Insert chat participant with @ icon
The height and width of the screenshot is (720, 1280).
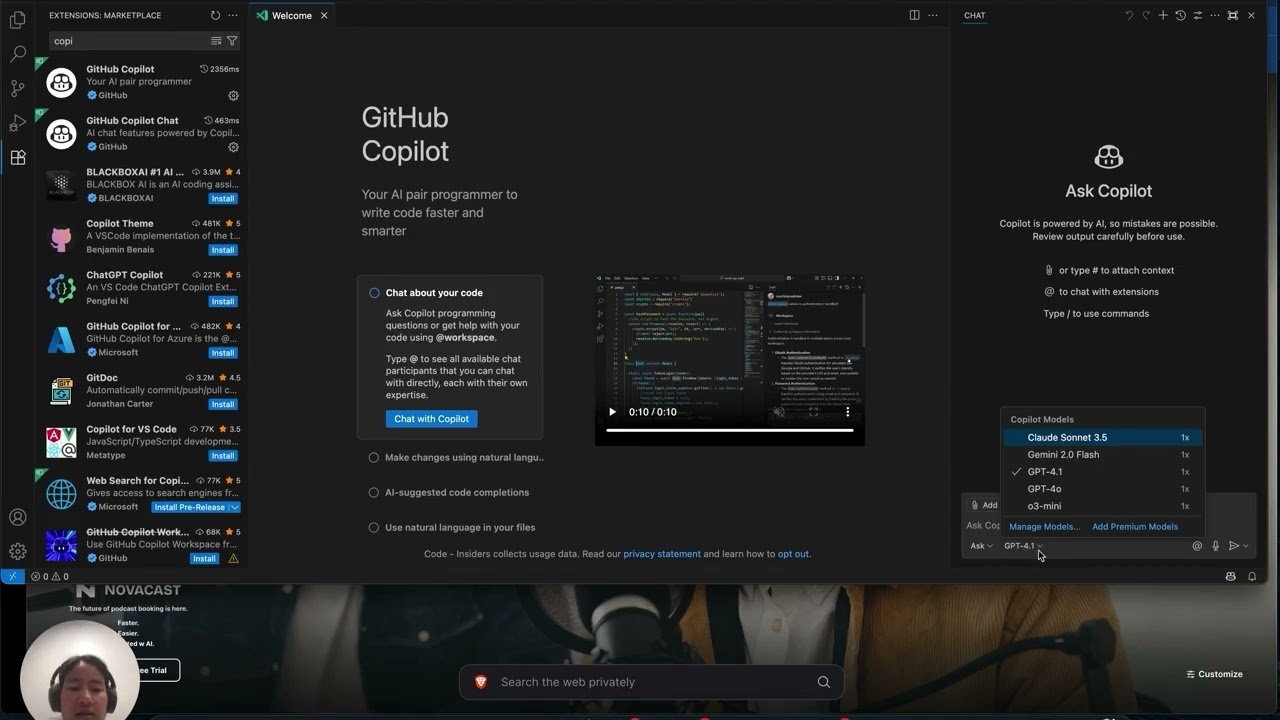1197,546
